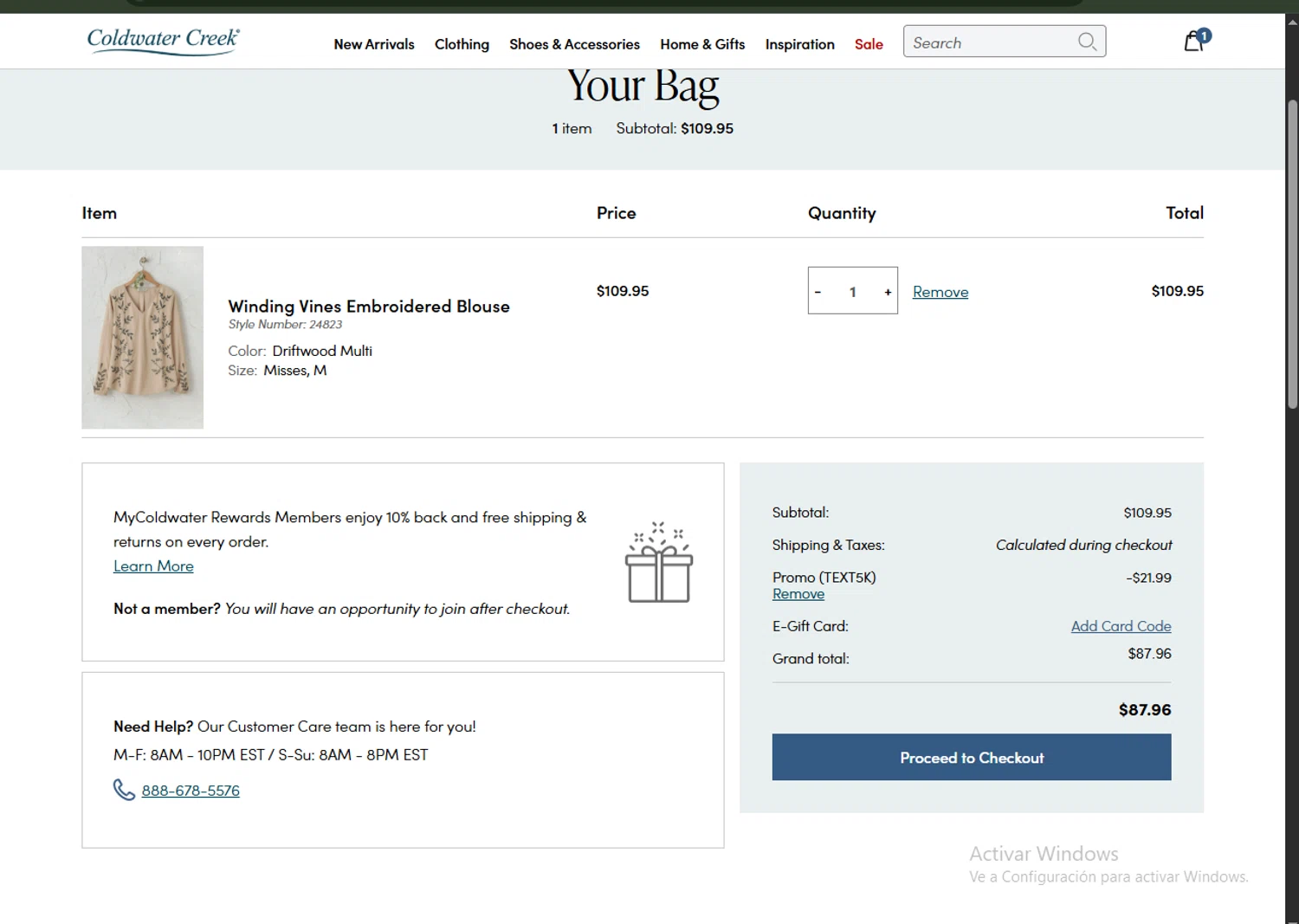The image size is (1299, 924).
Task: Click the gift box rewards icon
Action: click(x=659, y=562)
